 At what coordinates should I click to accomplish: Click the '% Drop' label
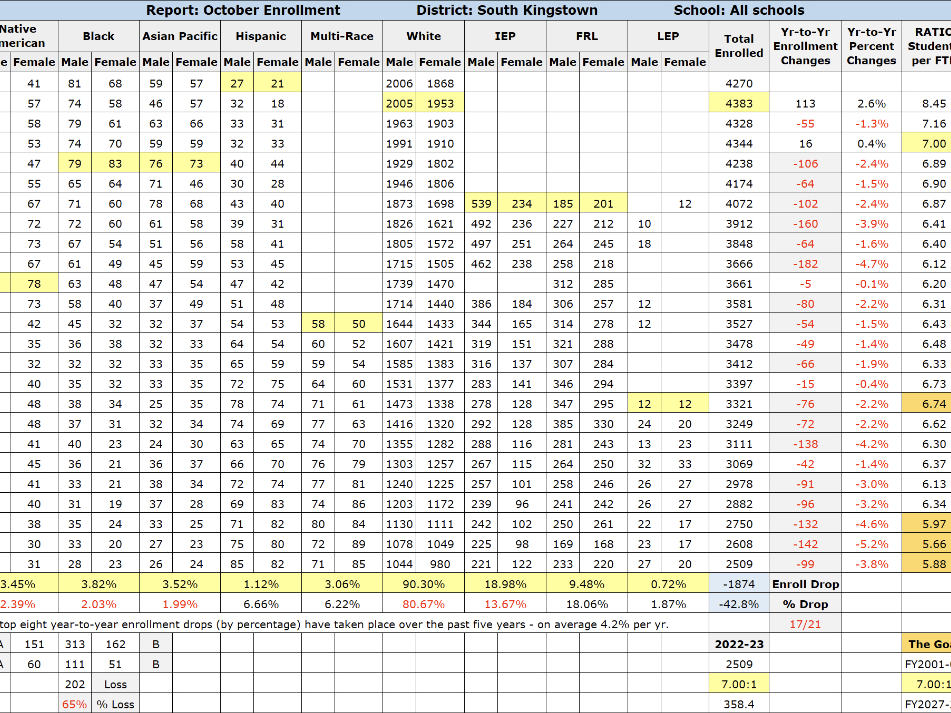[805, 604]
